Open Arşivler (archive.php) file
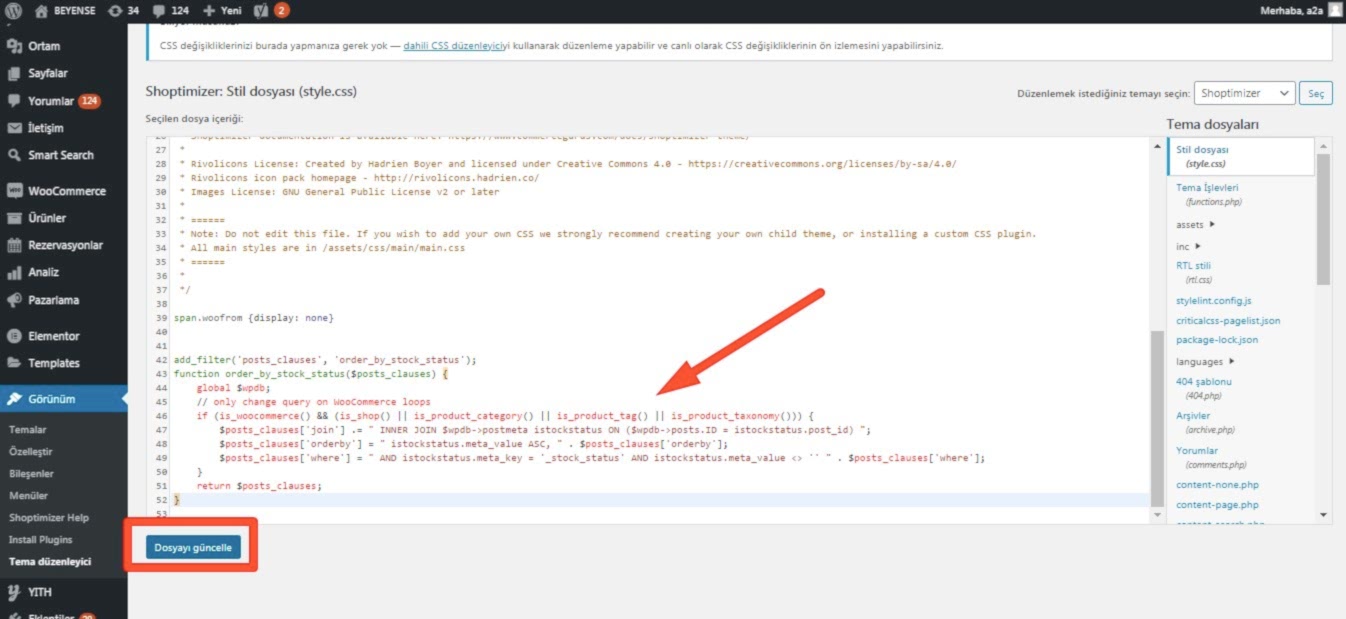This screenshot has height=619, width=1346. click(1206, 422)
